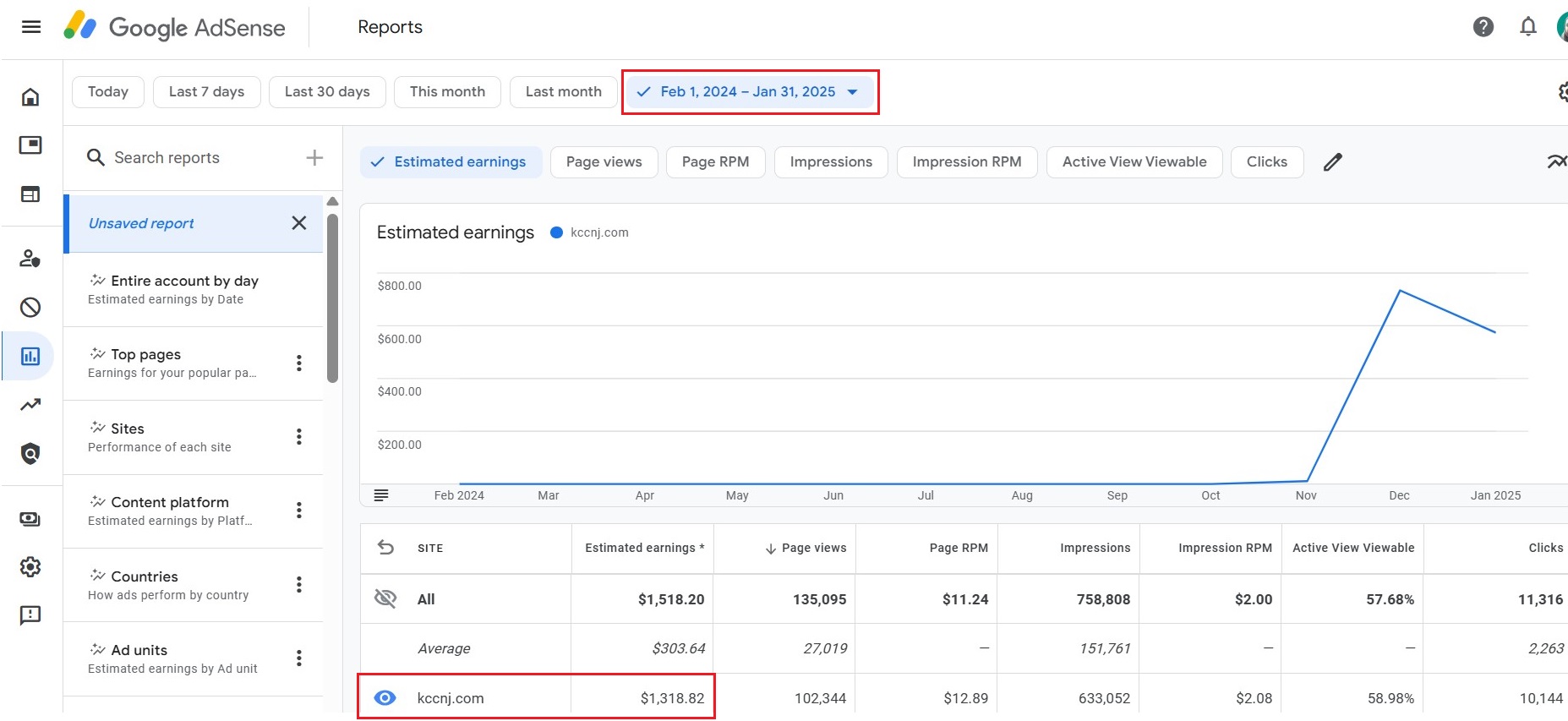
Task: Select the Reports sidebar icon
Action: [x=30, y=356]
